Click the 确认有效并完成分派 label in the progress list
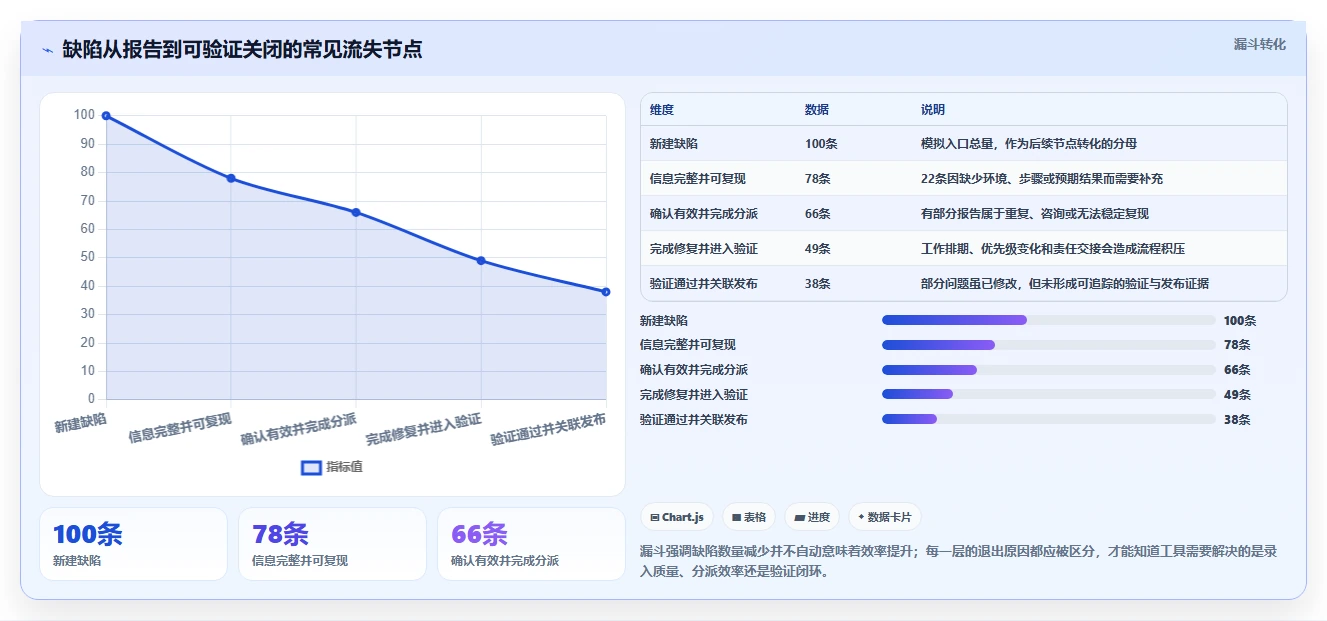The image size is (1327, 621). [x=694, y=370]
